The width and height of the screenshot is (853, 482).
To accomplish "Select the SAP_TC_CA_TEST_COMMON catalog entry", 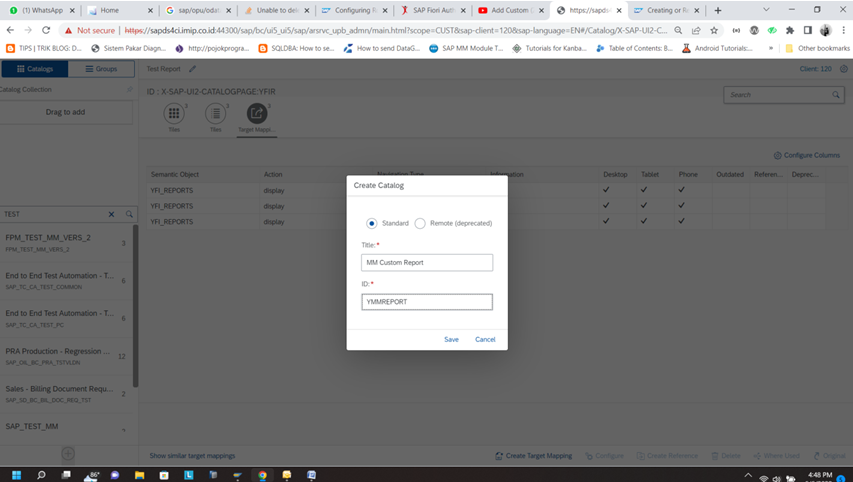I will tap(66, 281).
